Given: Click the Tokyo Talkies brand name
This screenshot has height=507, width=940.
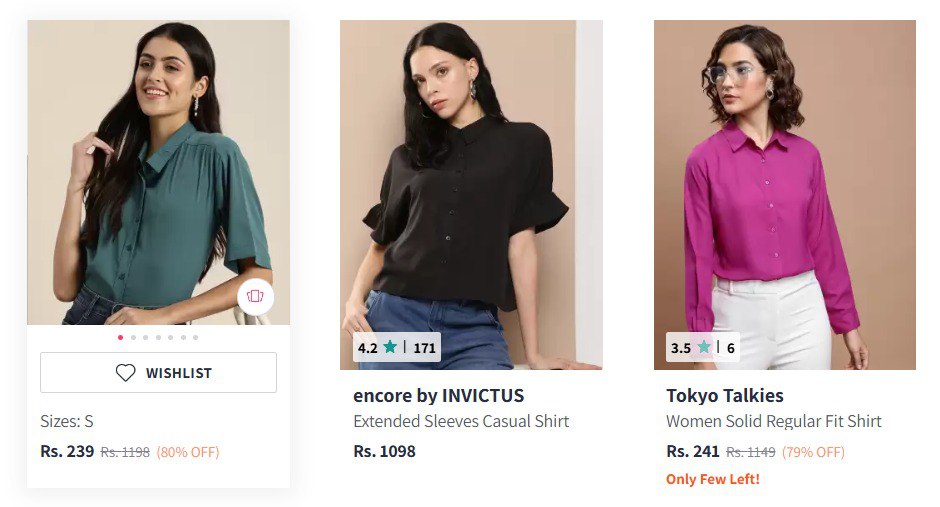Looking at the screenshot, I should [724, 396].
